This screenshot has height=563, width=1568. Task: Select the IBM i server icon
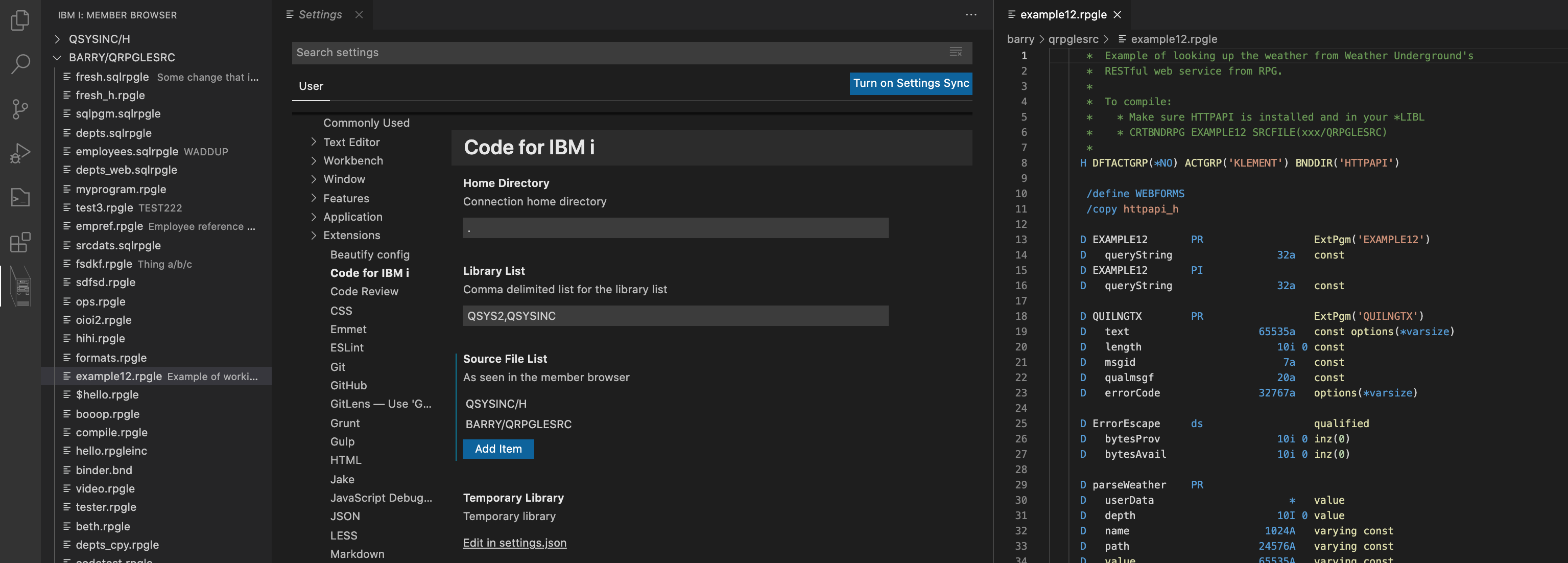[x=22, y=286]
